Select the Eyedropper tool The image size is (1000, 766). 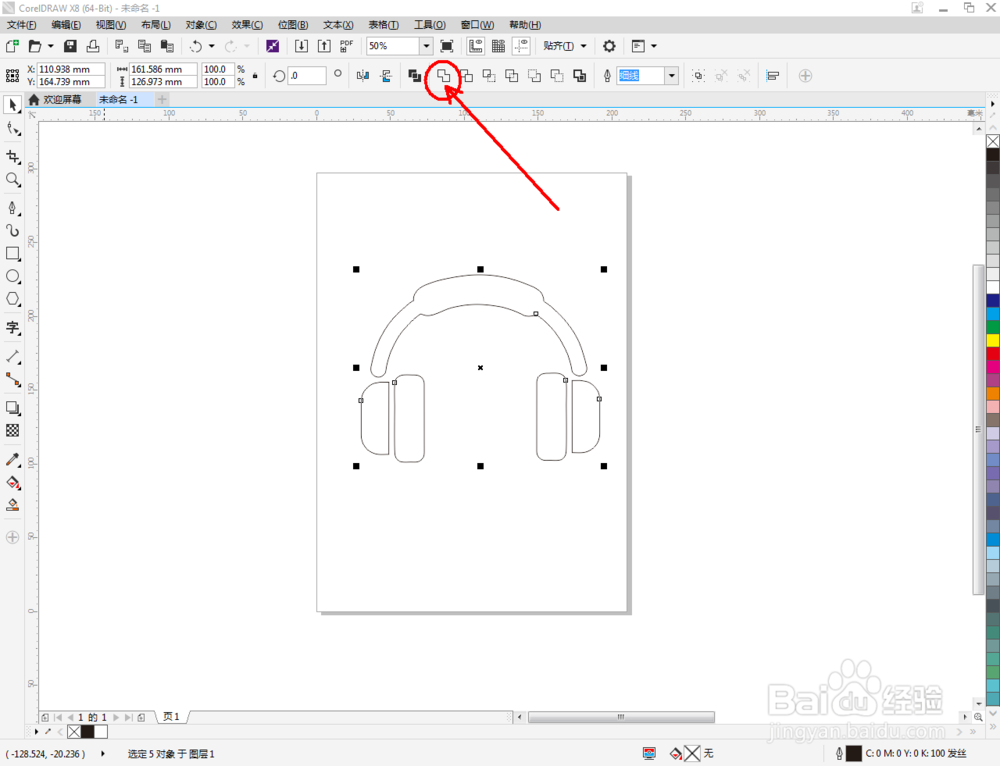click(12, 459)
